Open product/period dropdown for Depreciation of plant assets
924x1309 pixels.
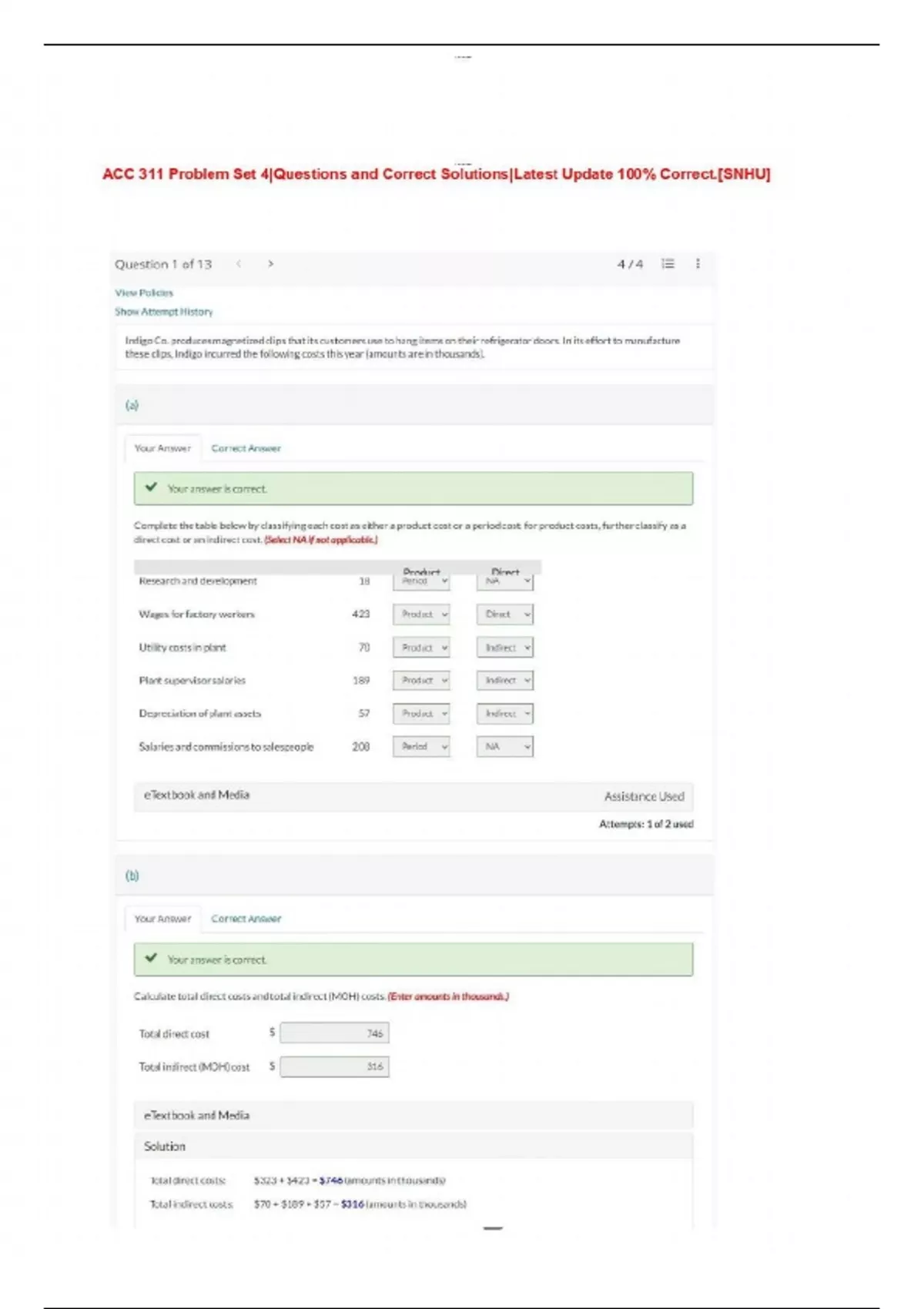pyautogui.click(x=421, y=714)
